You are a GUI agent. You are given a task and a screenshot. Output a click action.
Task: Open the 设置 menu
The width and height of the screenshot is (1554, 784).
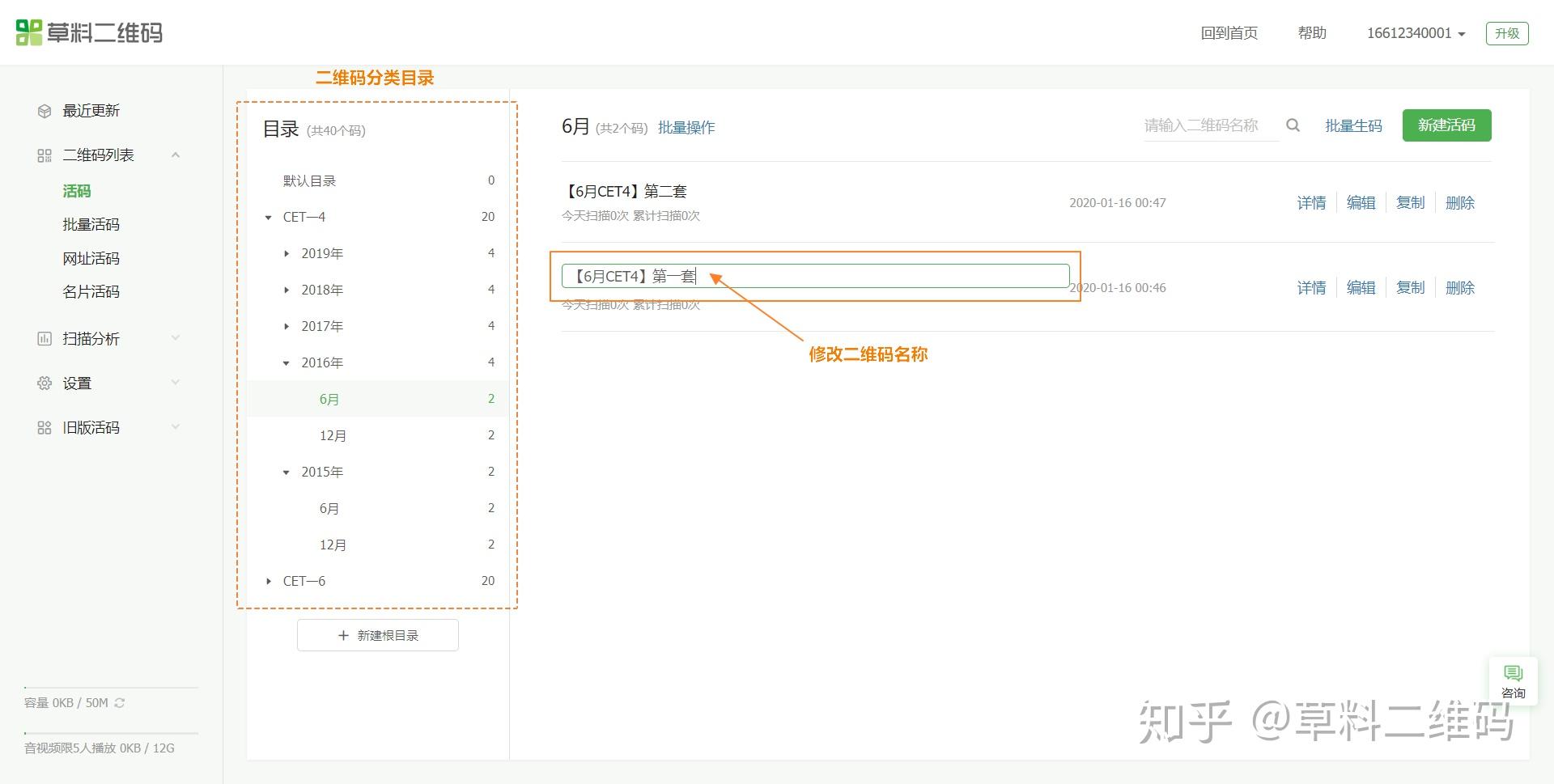tap(77, 384)
